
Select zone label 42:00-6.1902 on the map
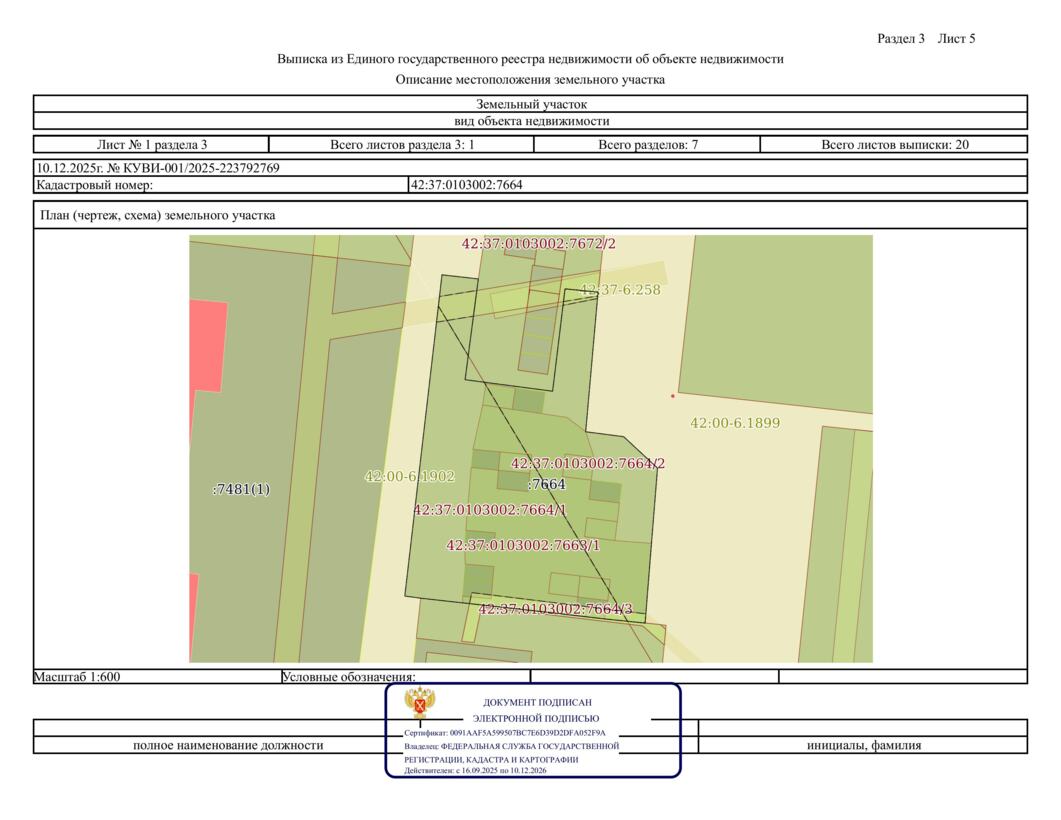[410, 477]
